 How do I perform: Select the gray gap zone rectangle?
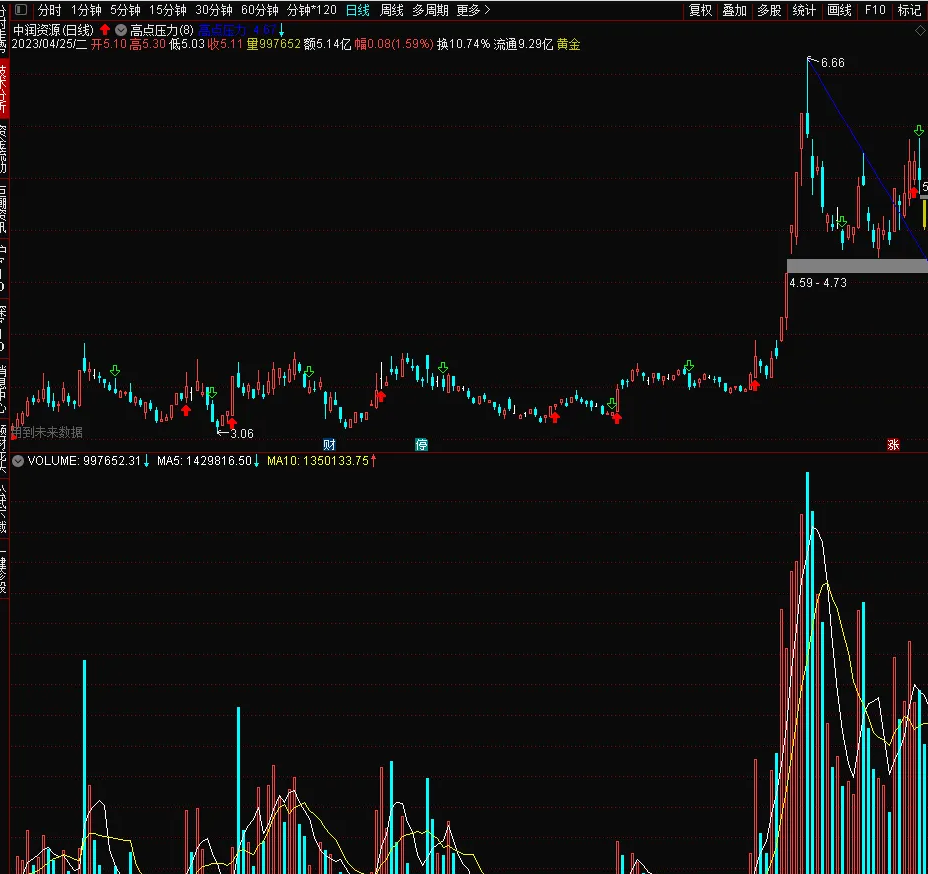pos(857,266)
